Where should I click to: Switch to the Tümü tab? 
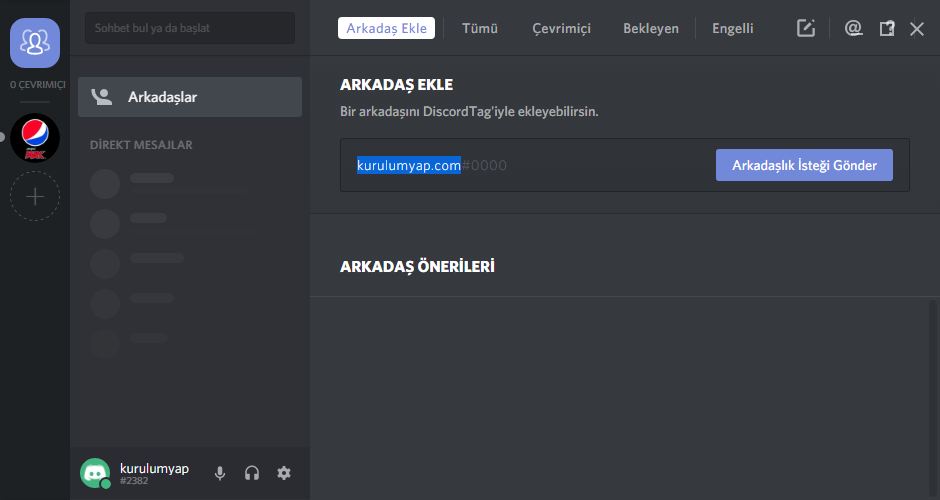(480, 28)
